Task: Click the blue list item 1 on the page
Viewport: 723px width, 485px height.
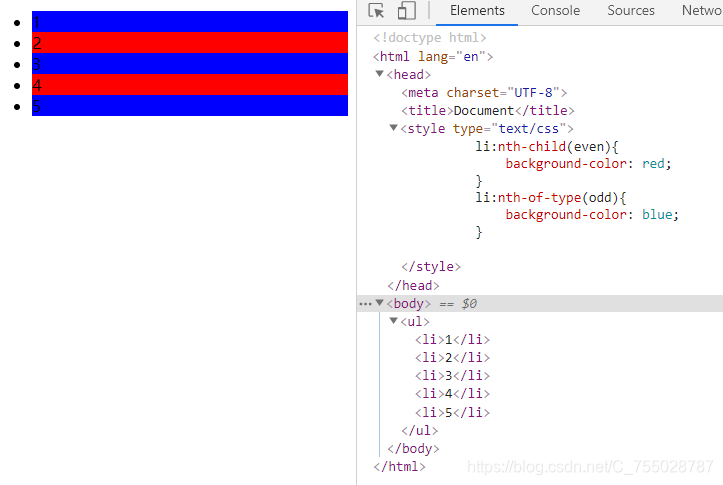Action: (x=190, y=22)
